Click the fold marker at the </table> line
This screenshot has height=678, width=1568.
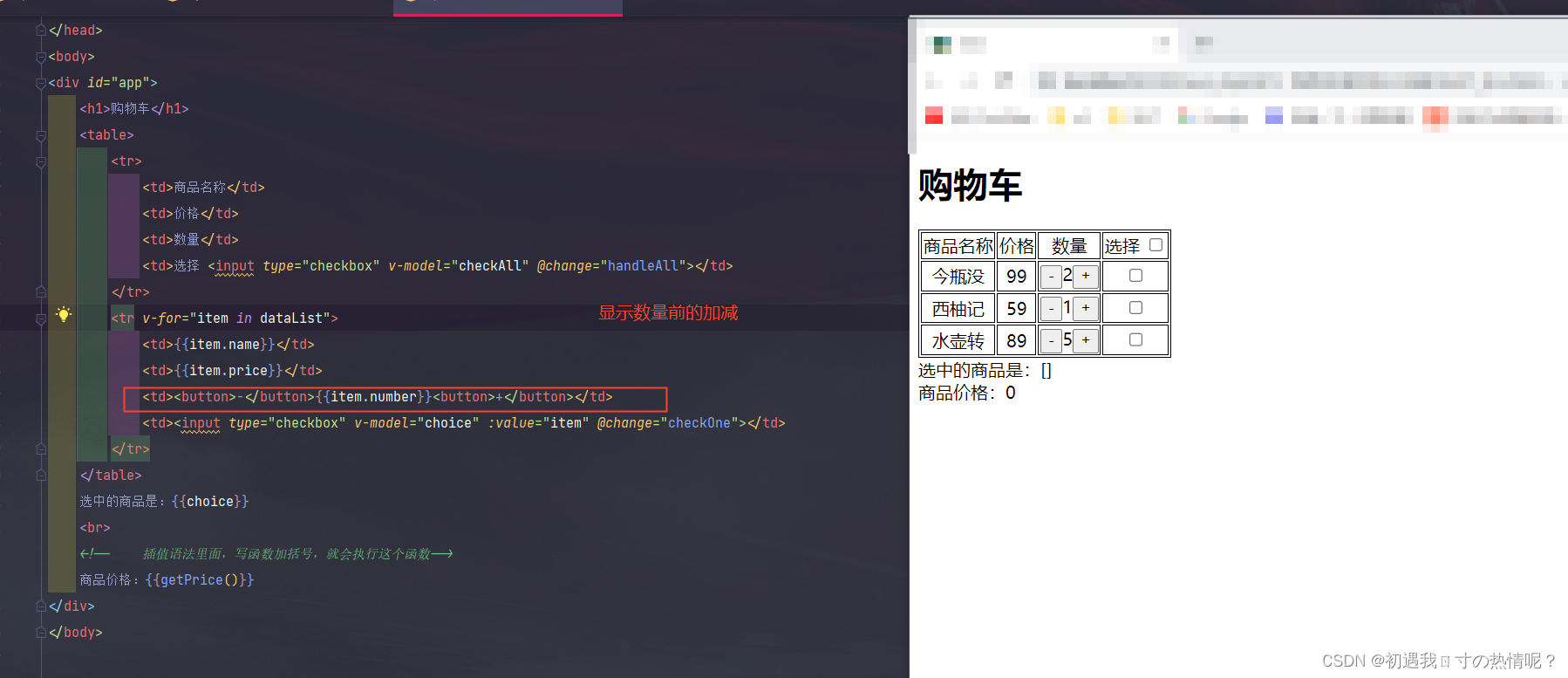click(41, 476)
